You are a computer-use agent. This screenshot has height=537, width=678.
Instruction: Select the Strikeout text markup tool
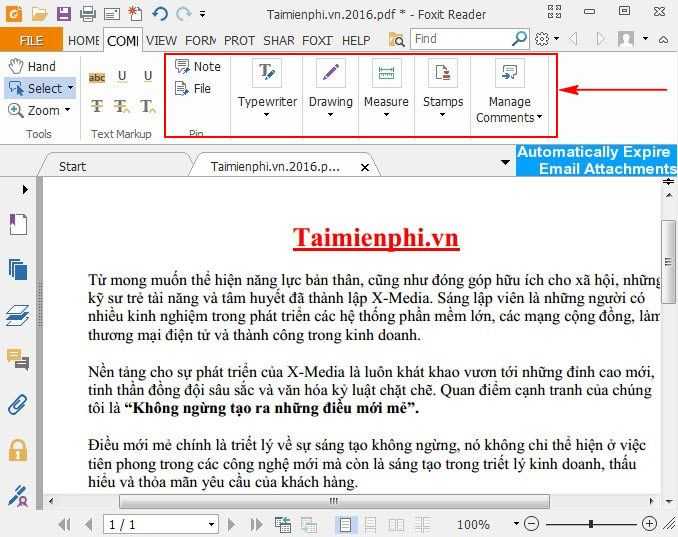pos(97,105)
